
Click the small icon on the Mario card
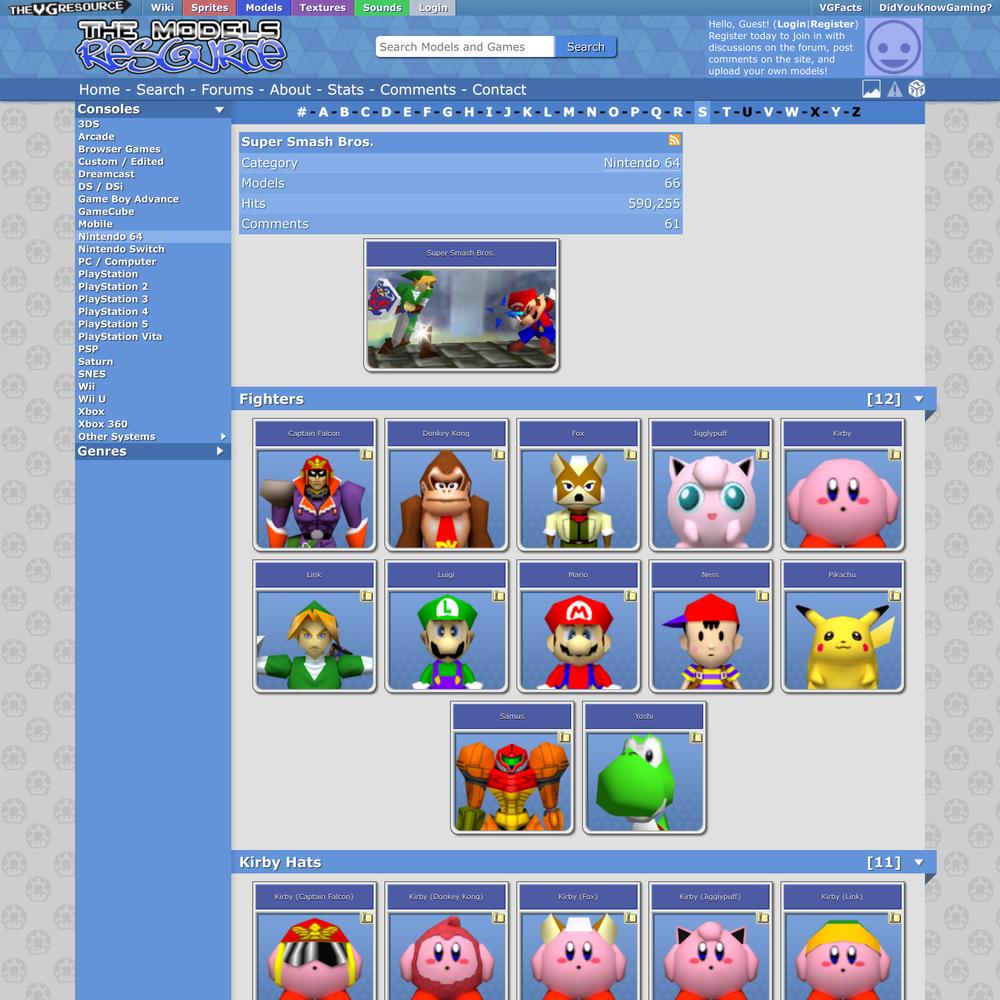(x=631, y=596)
